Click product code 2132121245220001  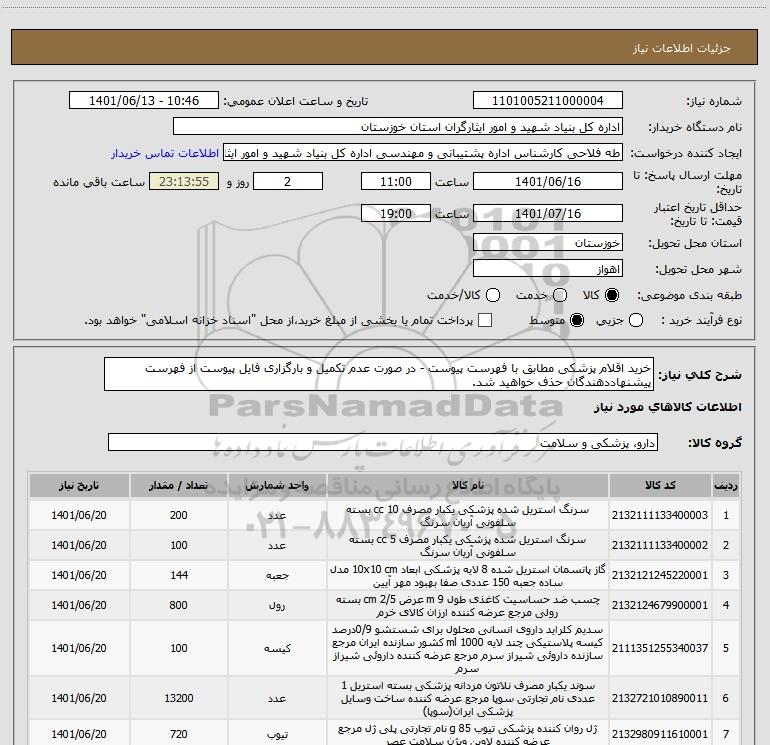click(x=660, y=575)
